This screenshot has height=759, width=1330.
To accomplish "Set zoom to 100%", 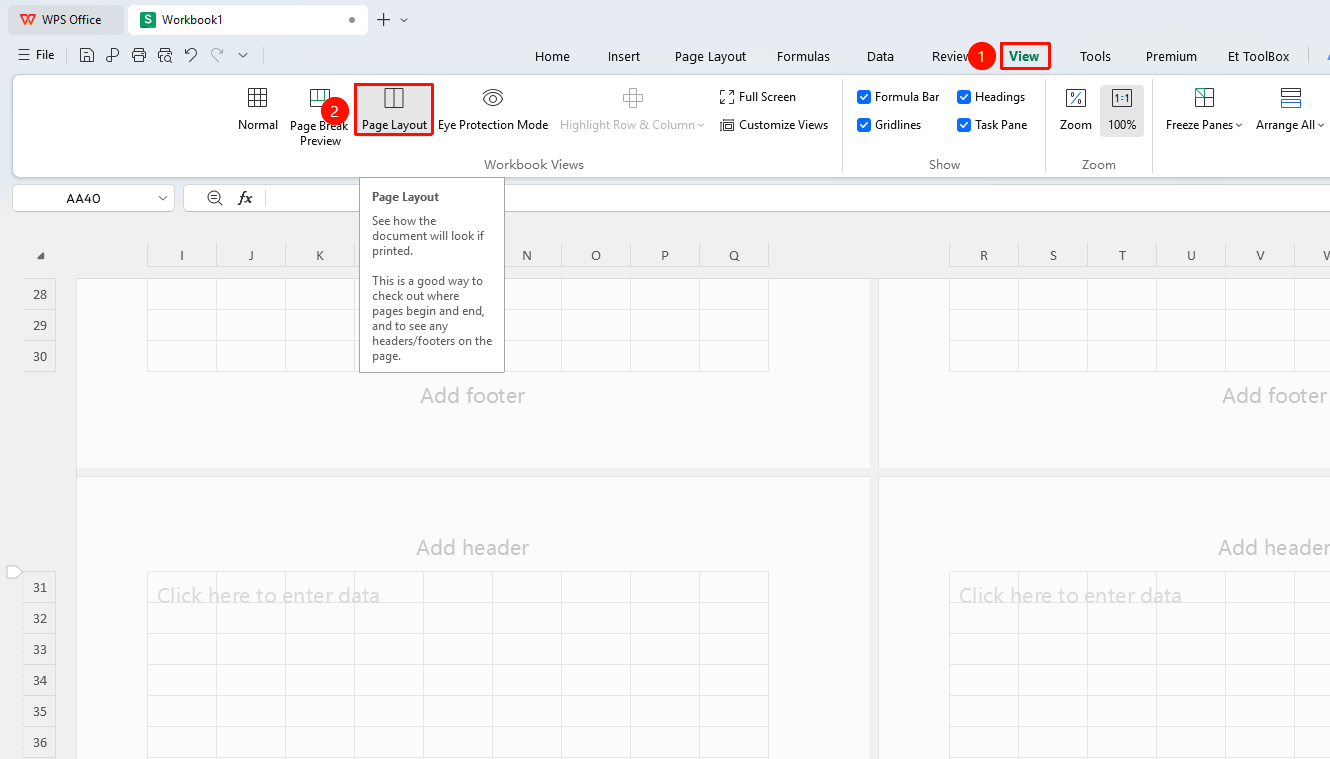I will tap(1122, 109).
